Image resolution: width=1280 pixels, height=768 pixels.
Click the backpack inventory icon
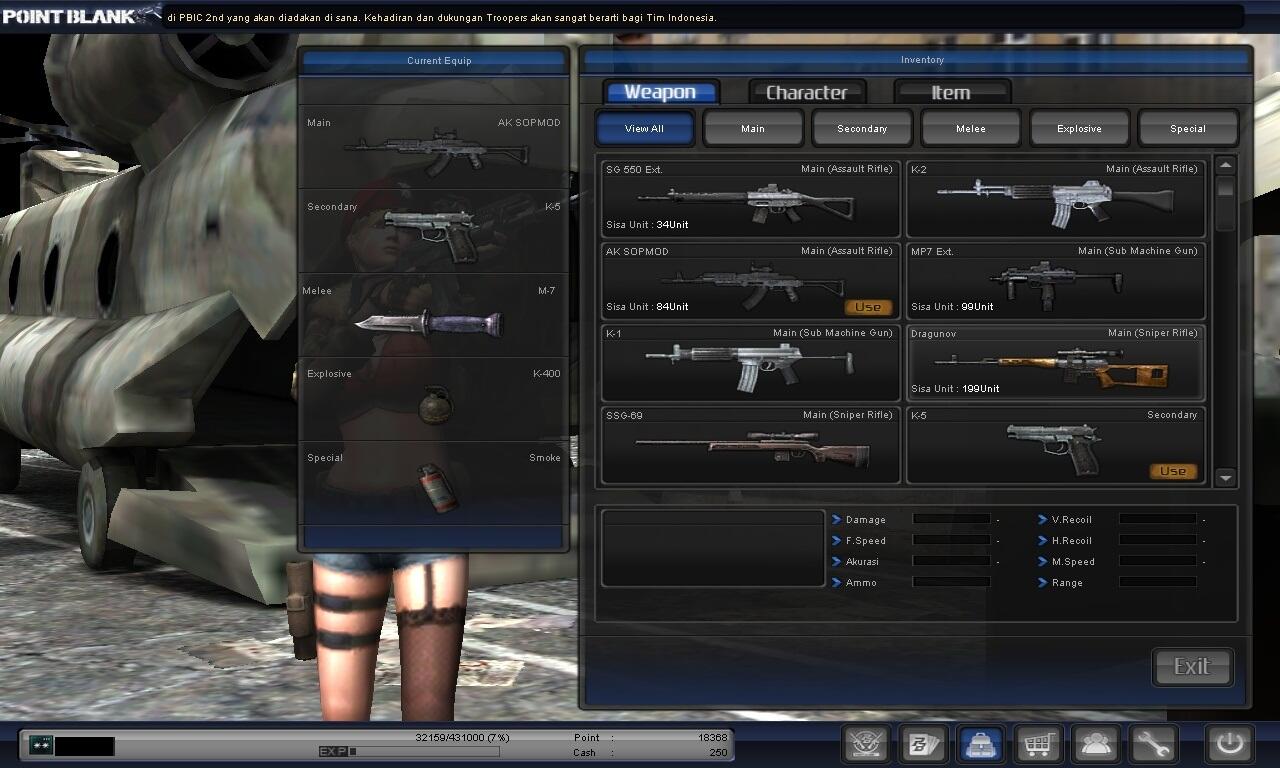[x=981, y=744]
